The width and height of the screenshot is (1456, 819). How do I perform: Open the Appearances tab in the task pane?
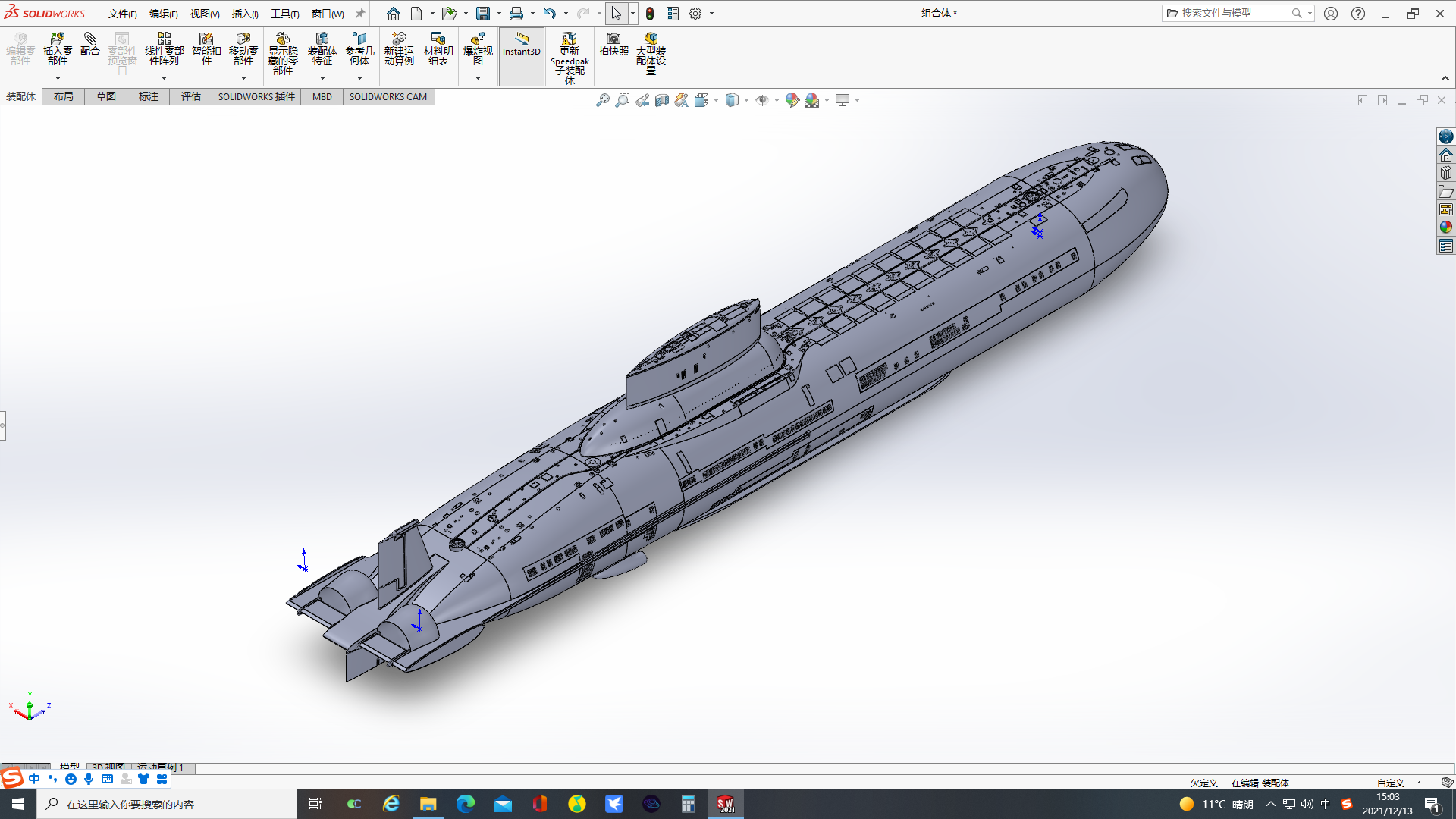point(1446,227)
